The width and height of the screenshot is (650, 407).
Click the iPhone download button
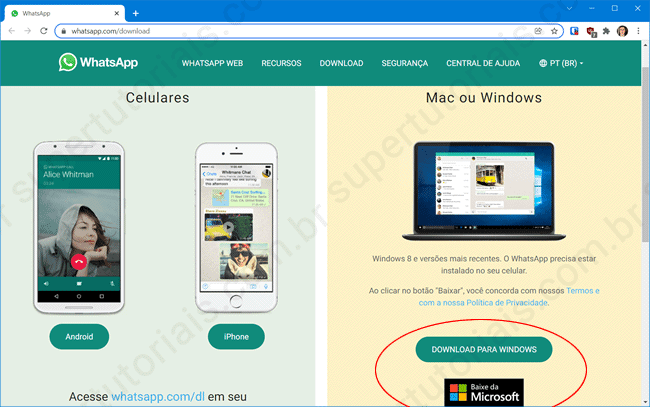[229, 337]
